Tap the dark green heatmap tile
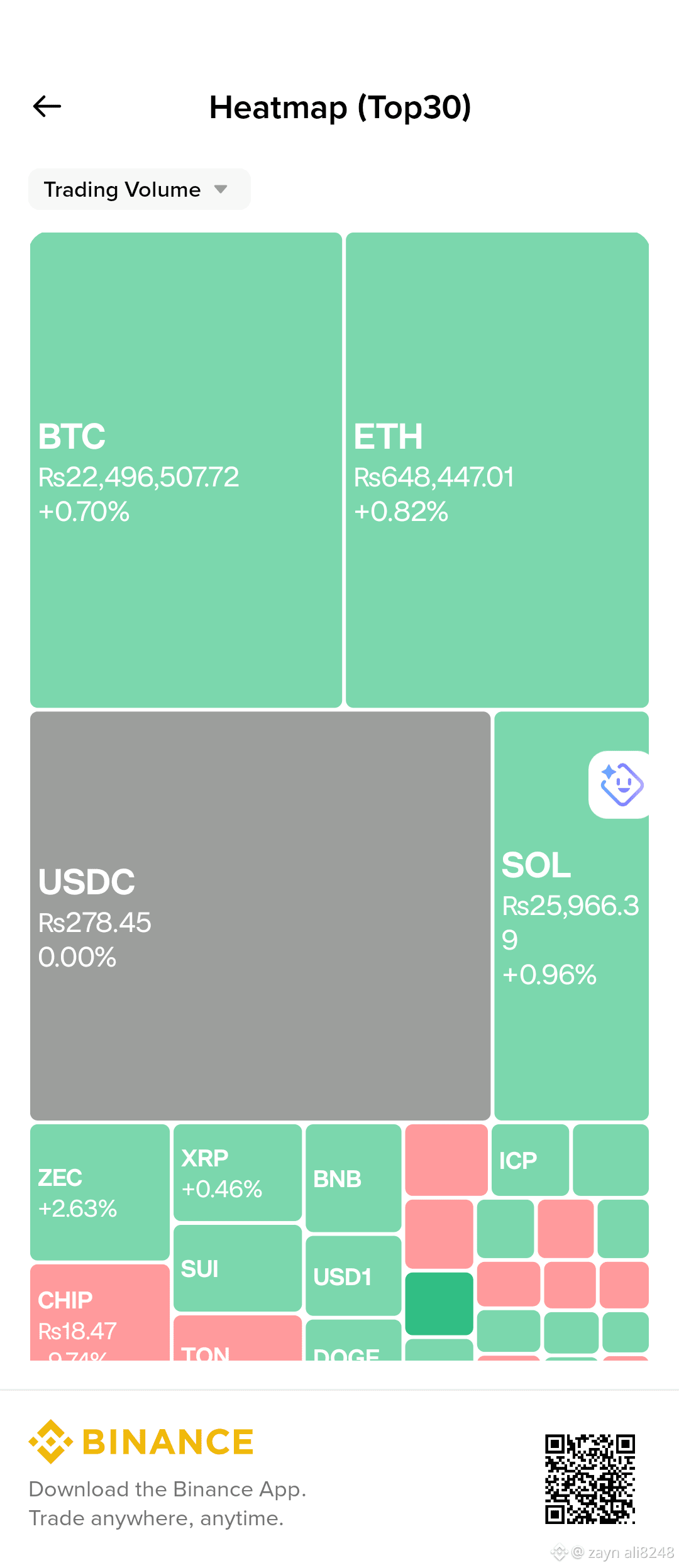The image size is (679, 1568). click(x=439, y=1303)
